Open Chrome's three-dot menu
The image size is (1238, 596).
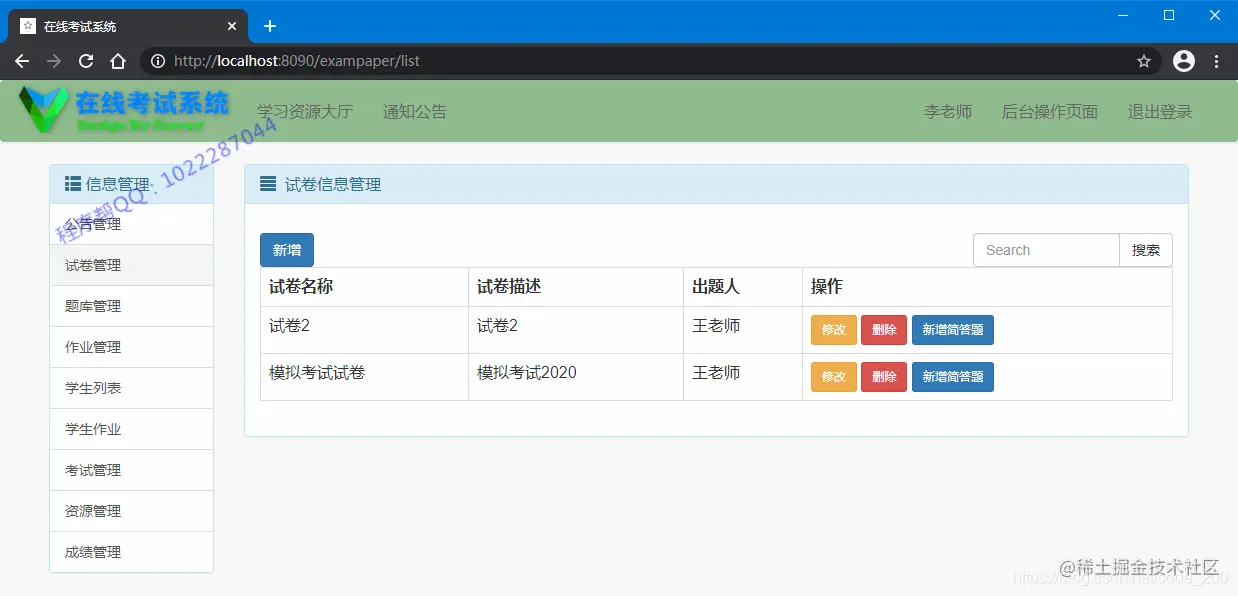pos(1216,60)
